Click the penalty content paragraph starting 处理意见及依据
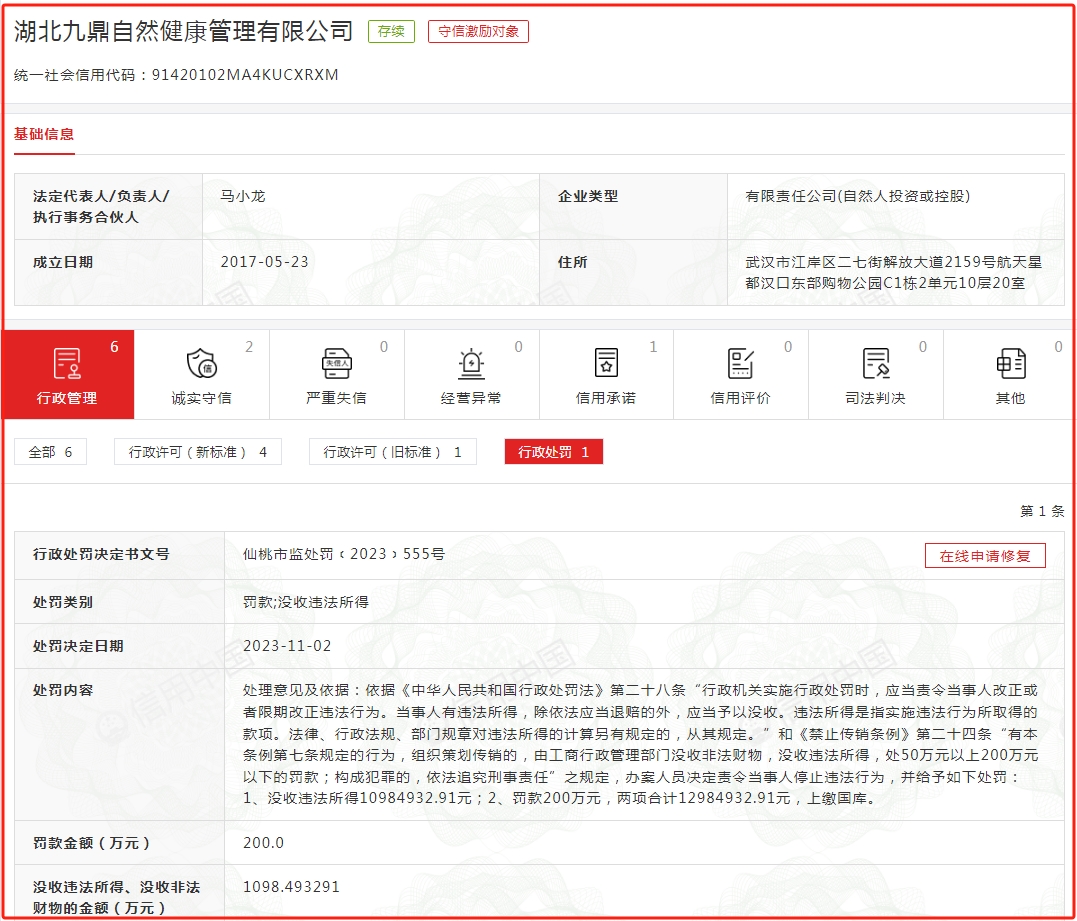 coord(640,744)
